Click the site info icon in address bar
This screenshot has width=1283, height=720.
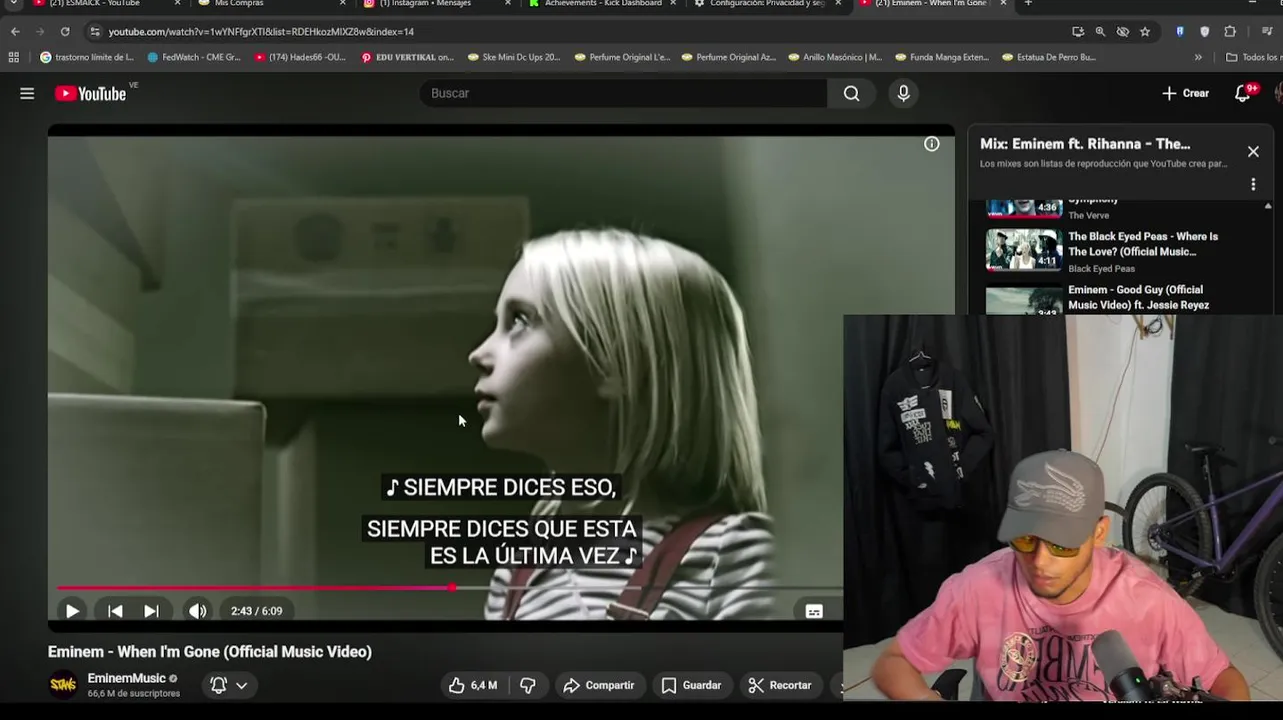tap(94, 31)
